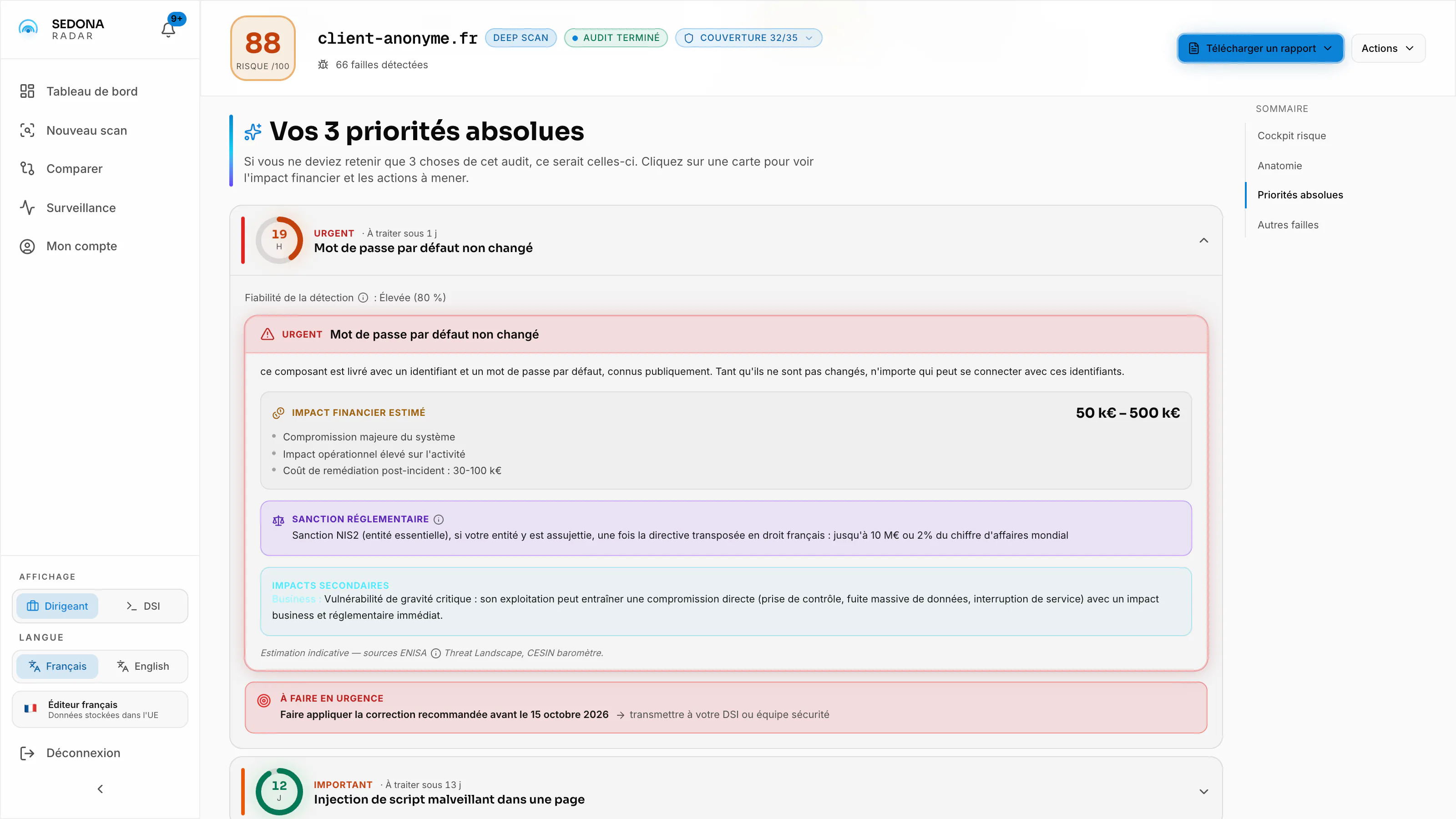Expand the Injection de script malveillant card
This screenshot has height=819, width=1456.
(1204, 791)
